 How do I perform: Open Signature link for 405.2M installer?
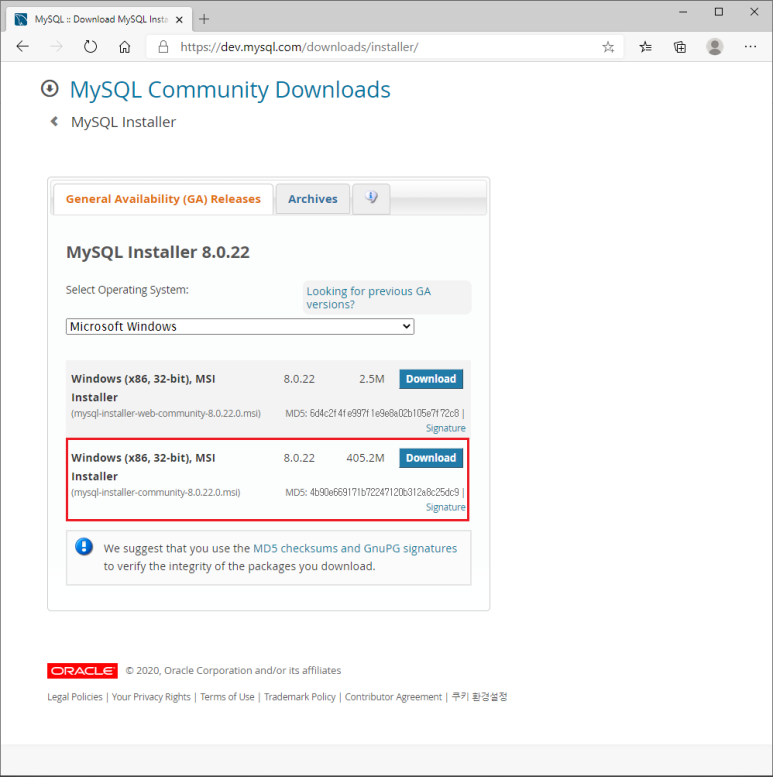445,507
